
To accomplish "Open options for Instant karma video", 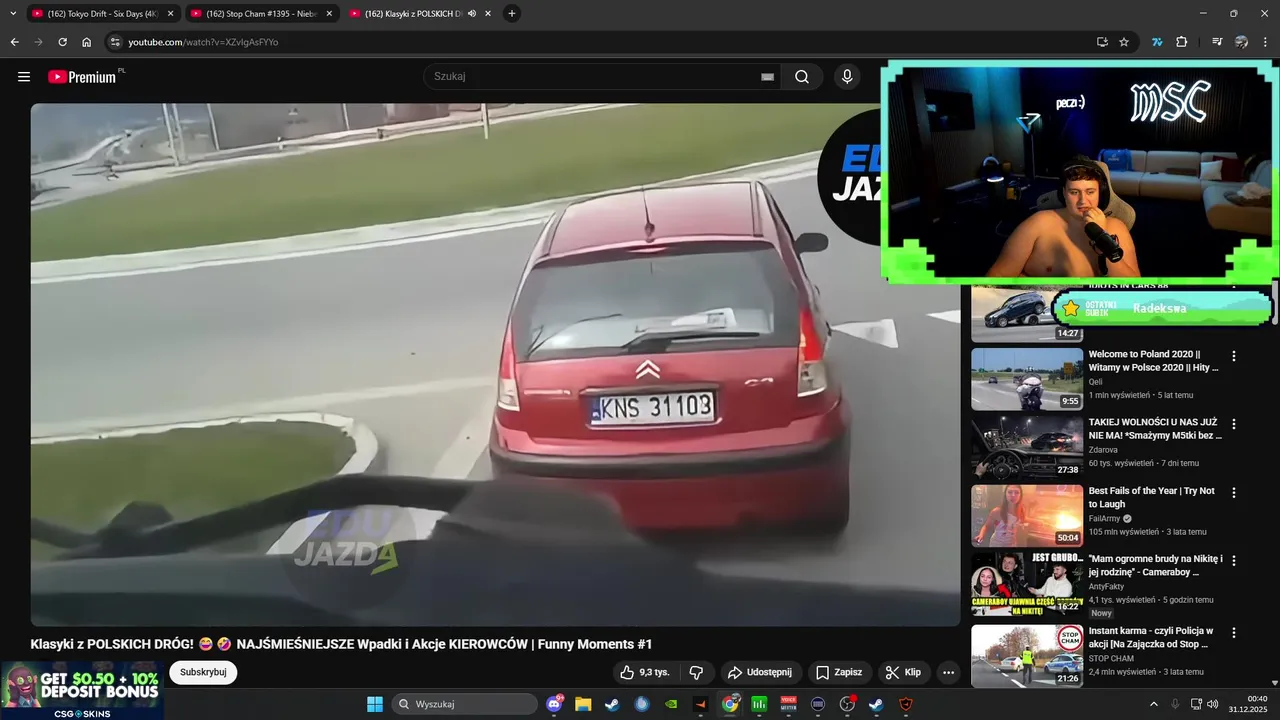I will 1234,633.
